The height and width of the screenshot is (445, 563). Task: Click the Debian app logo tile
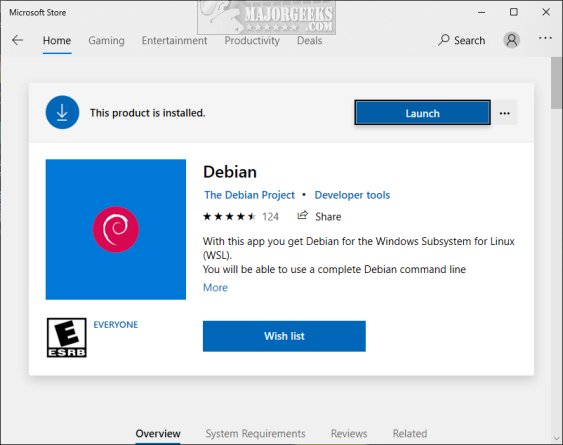coord(116,230)
